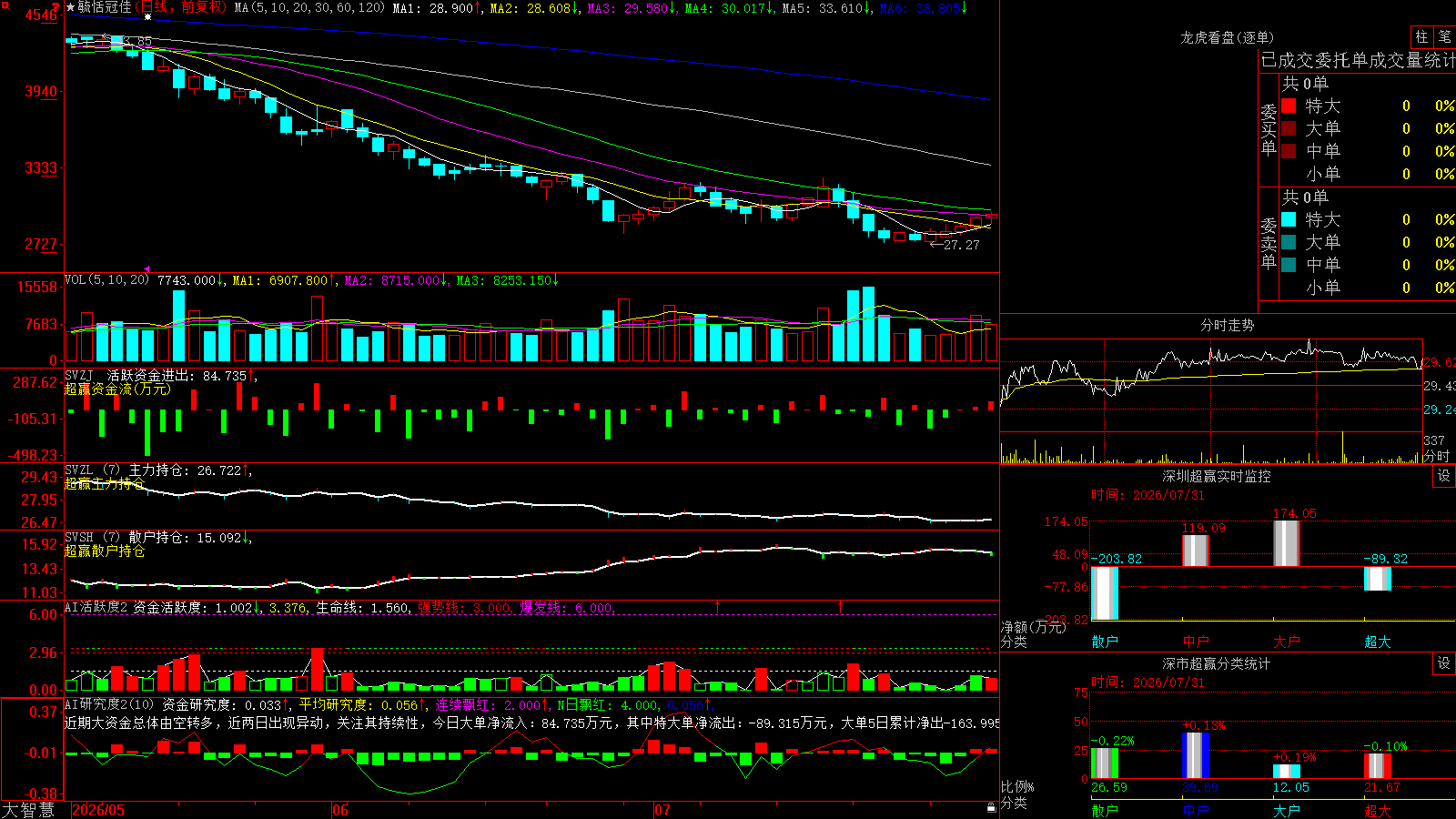Click the 委卖单 vertical section label
This screenshot has width=1456, height=819.
(x=1269, y=243)
